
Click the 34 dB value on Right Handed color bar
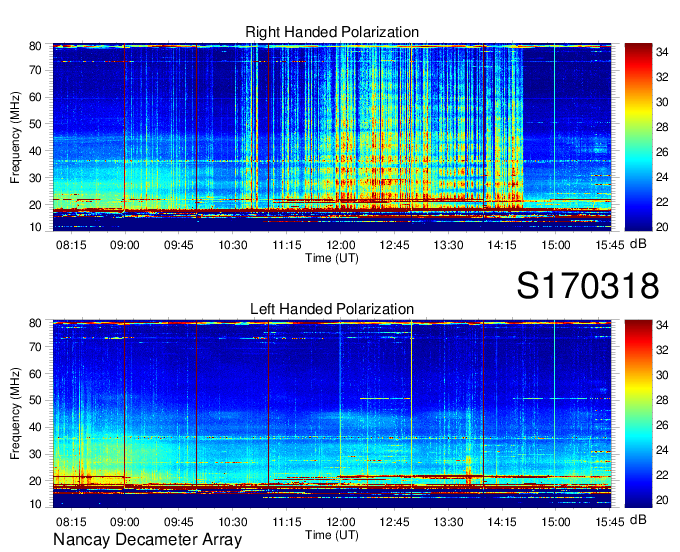click(662, 52)
